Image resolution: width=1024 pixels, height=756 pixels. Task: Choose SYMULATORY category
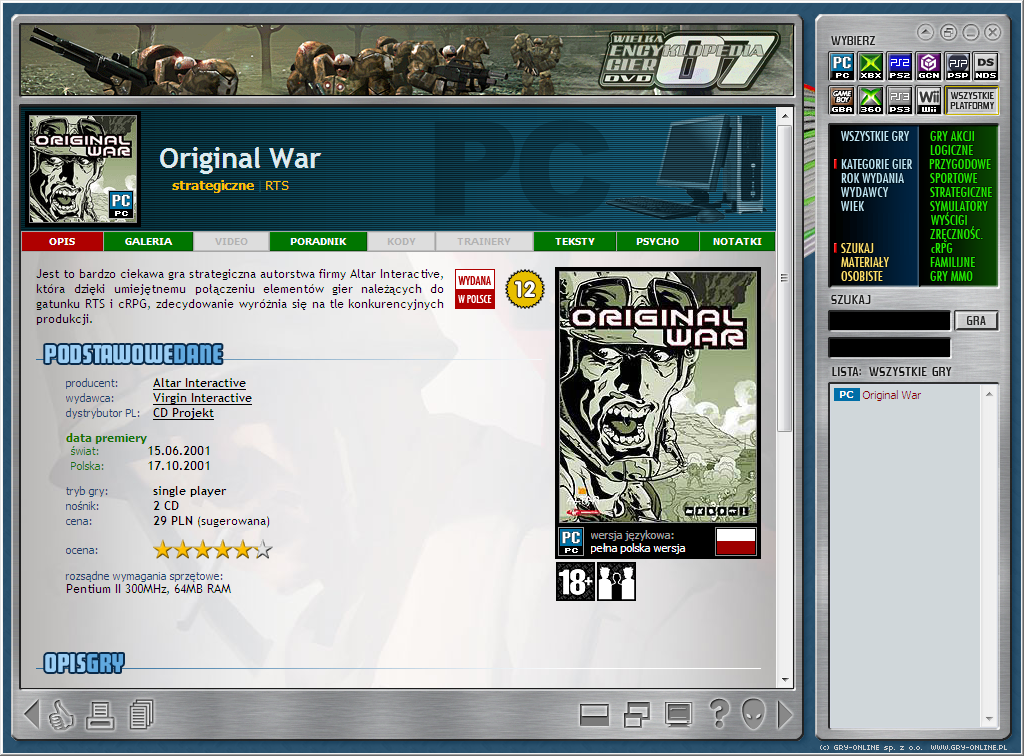[959, 206]
